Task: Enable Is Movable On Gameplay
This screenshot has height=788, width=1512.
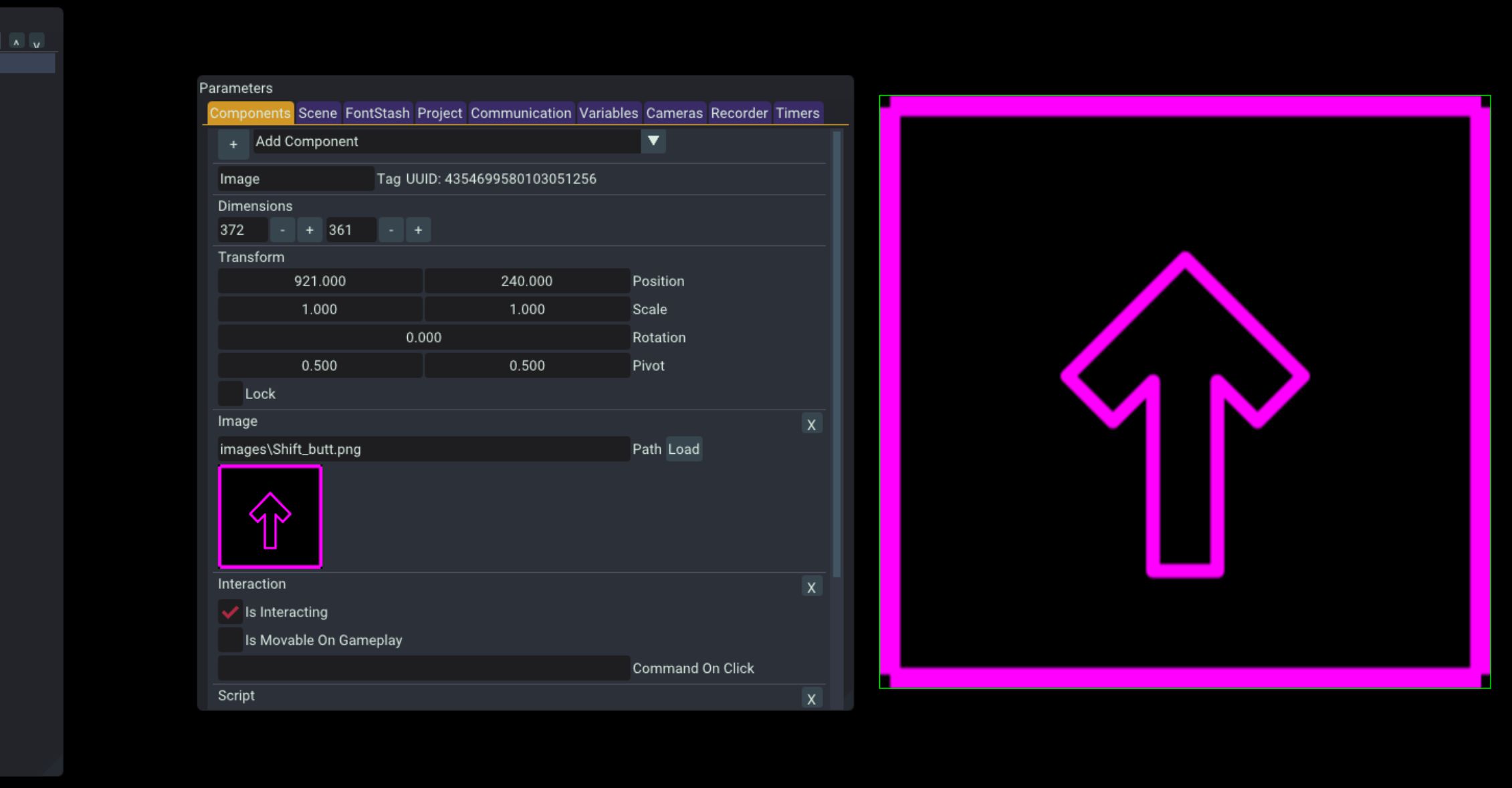Action: point(230,640)
